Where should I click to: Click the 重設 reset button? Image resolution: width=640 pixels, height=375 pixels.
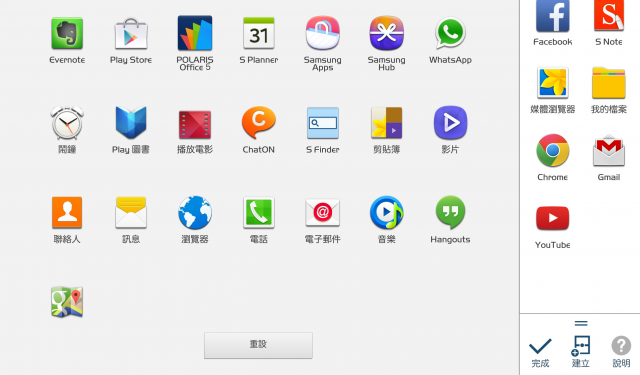point(258,345)
